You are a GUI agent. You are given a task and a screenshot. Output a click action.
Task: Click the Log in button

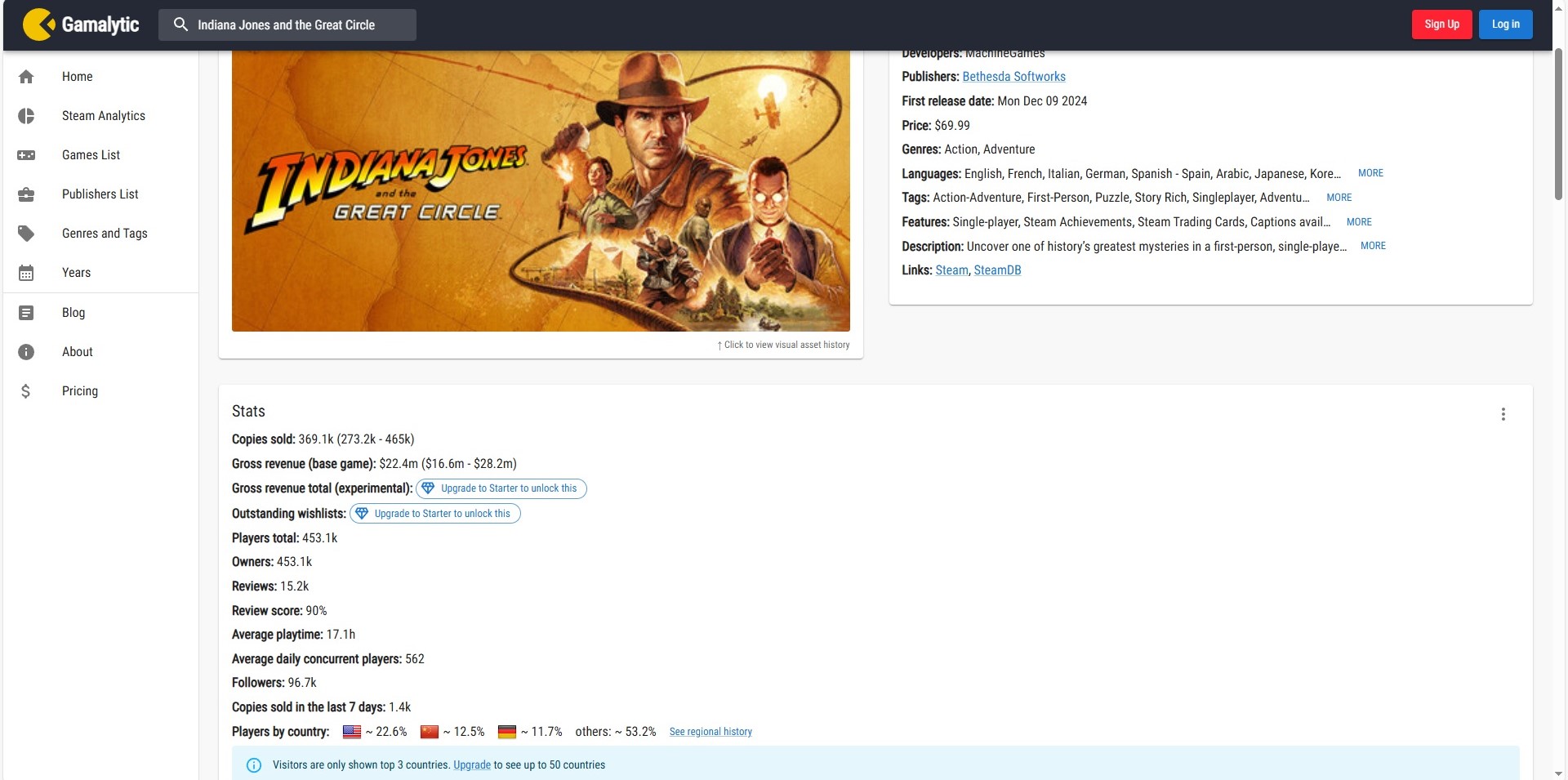click(x=1505, y=25)
